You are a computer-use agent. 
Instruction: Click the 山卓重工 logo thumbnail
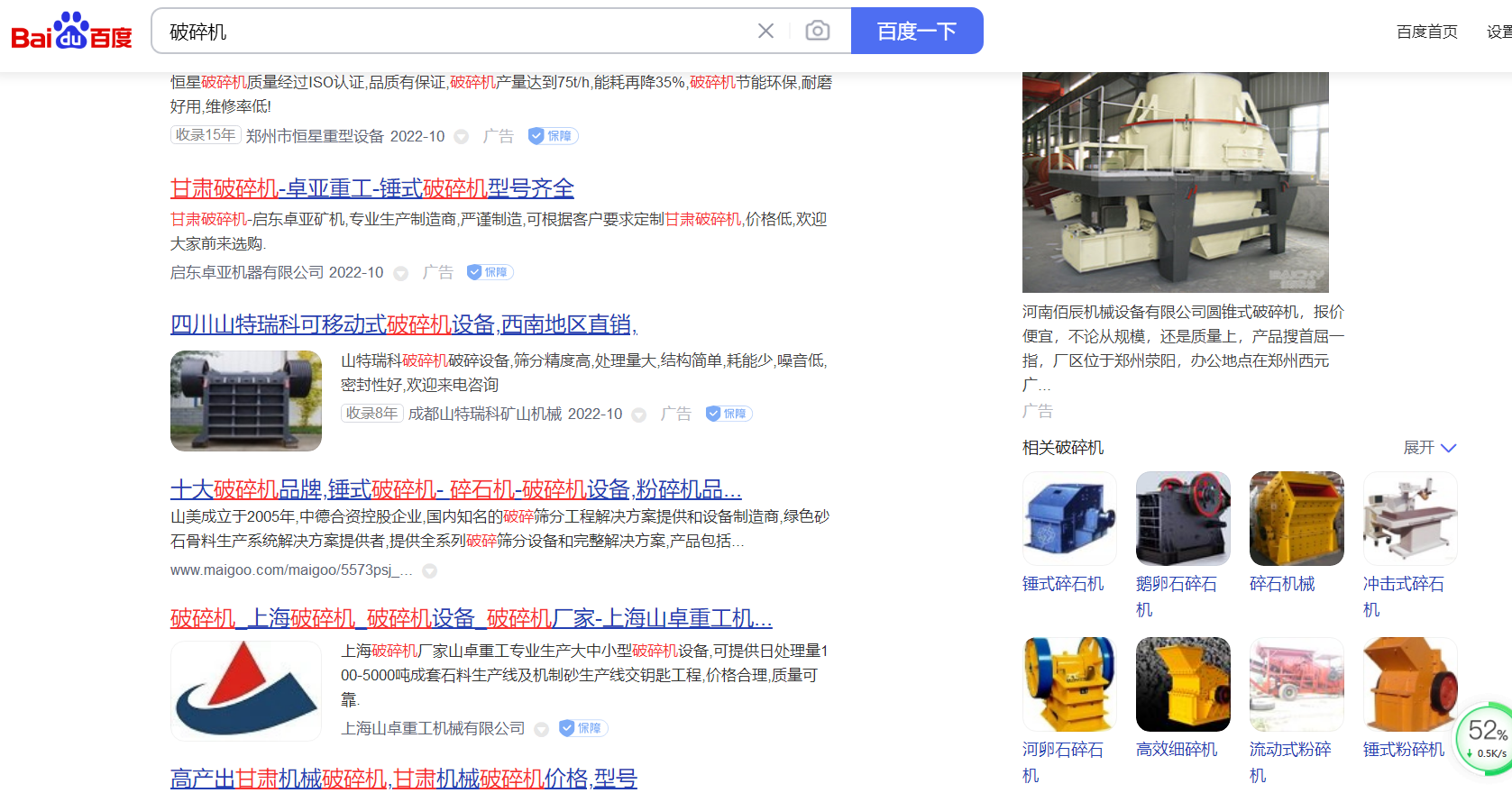click(x=246, y=691)
